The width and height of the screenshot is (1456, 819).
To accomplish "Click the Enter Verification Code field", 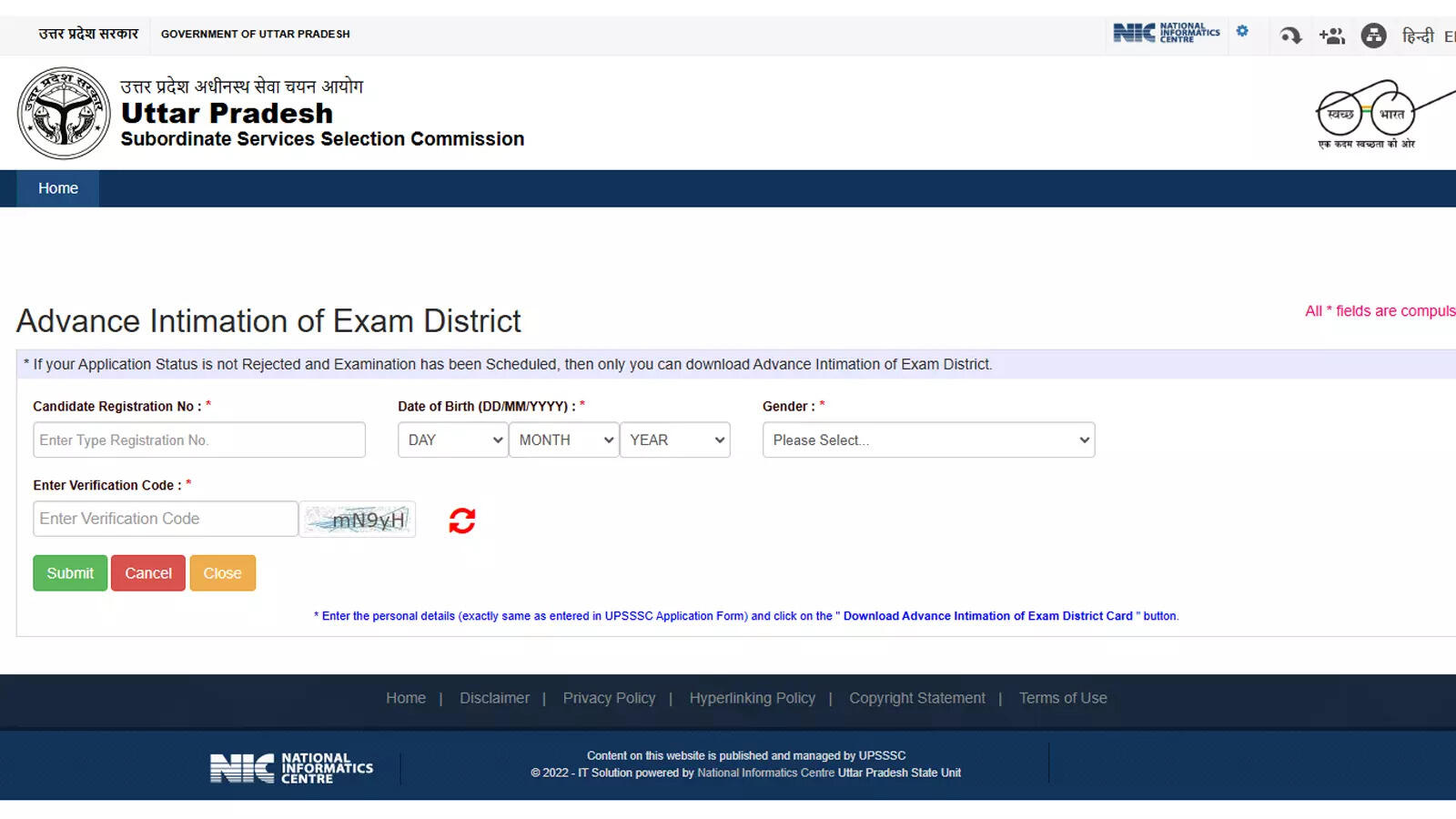I will pos(165,519).
